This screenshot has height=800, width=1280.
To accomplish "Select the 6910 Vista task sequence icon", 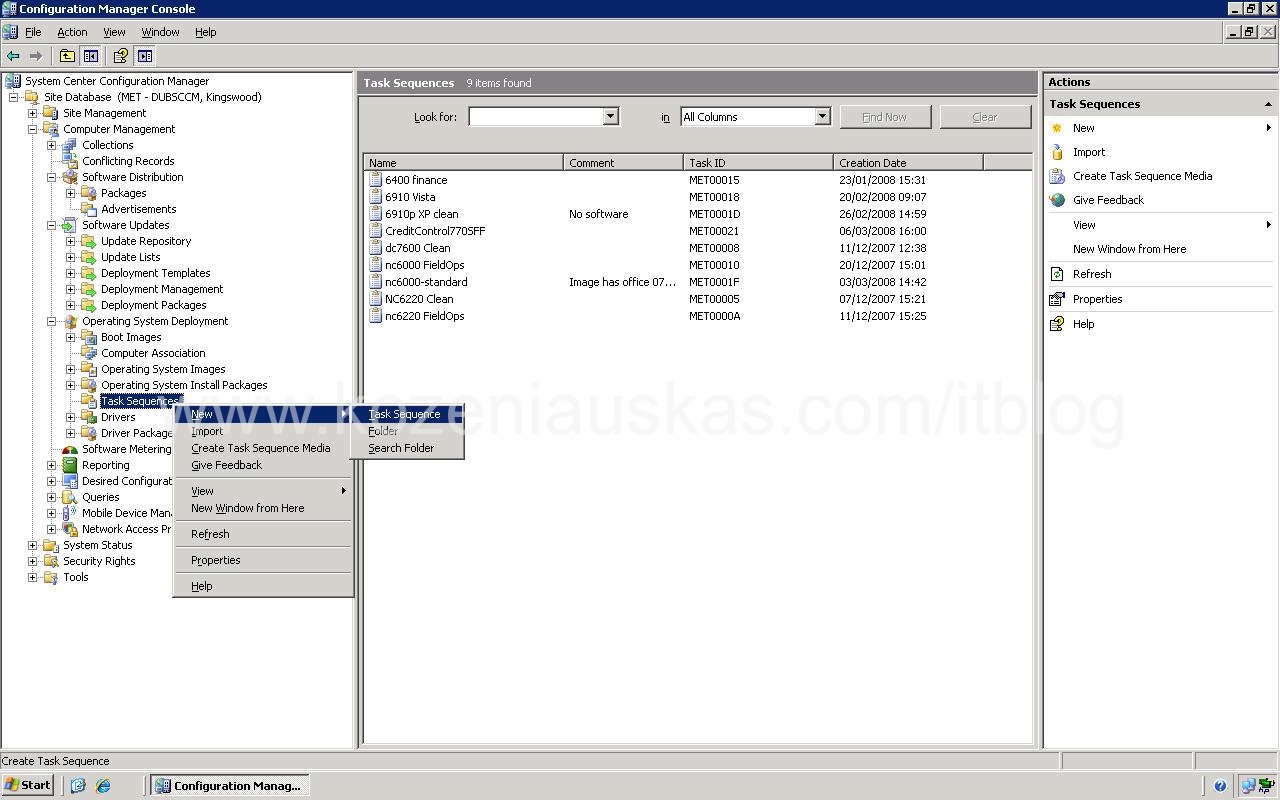I will (x=376, y=197).
